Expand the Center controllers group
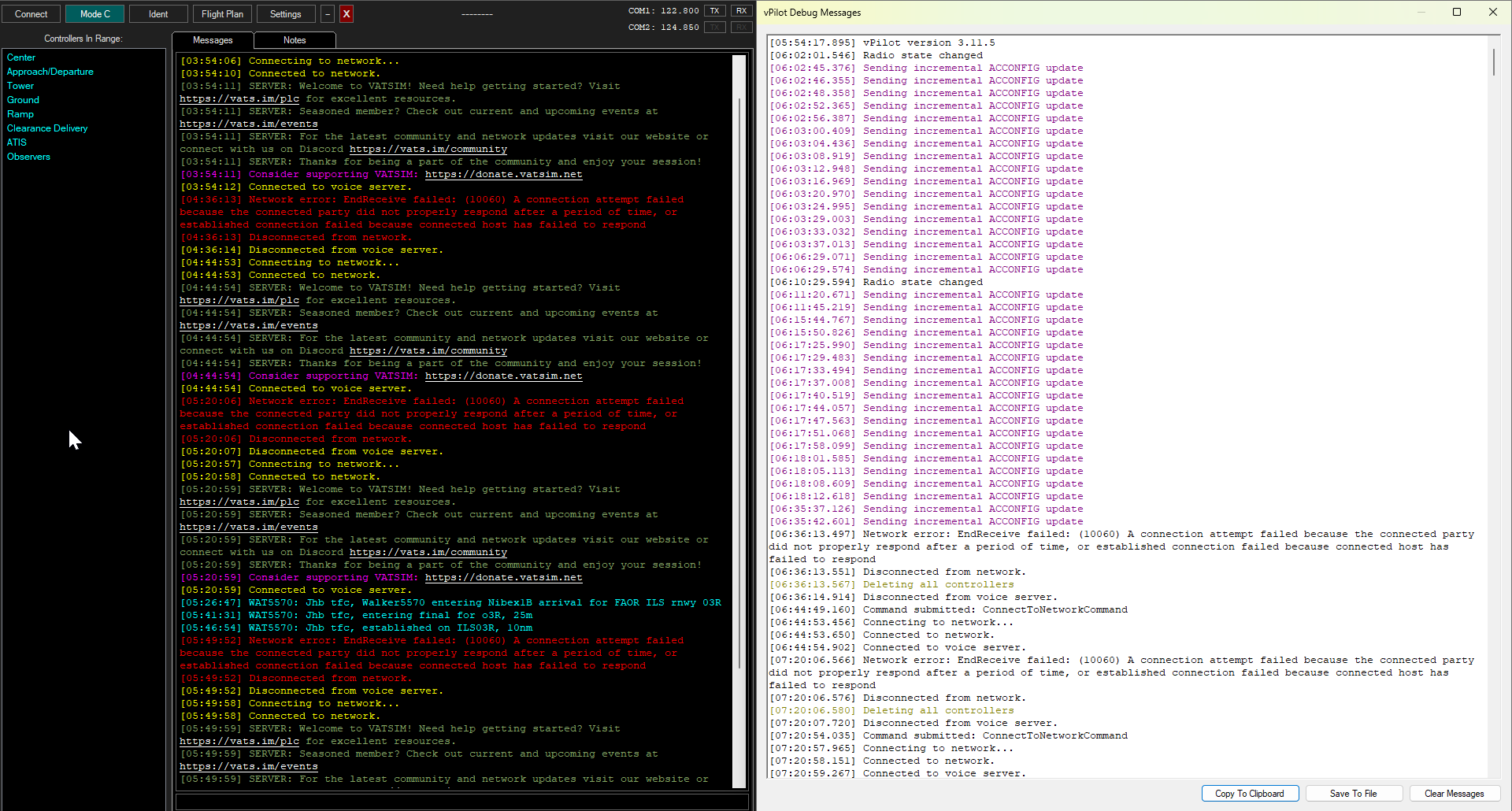Image resolution: width=1512 pixels, height=811 pixels. (21, 57)
